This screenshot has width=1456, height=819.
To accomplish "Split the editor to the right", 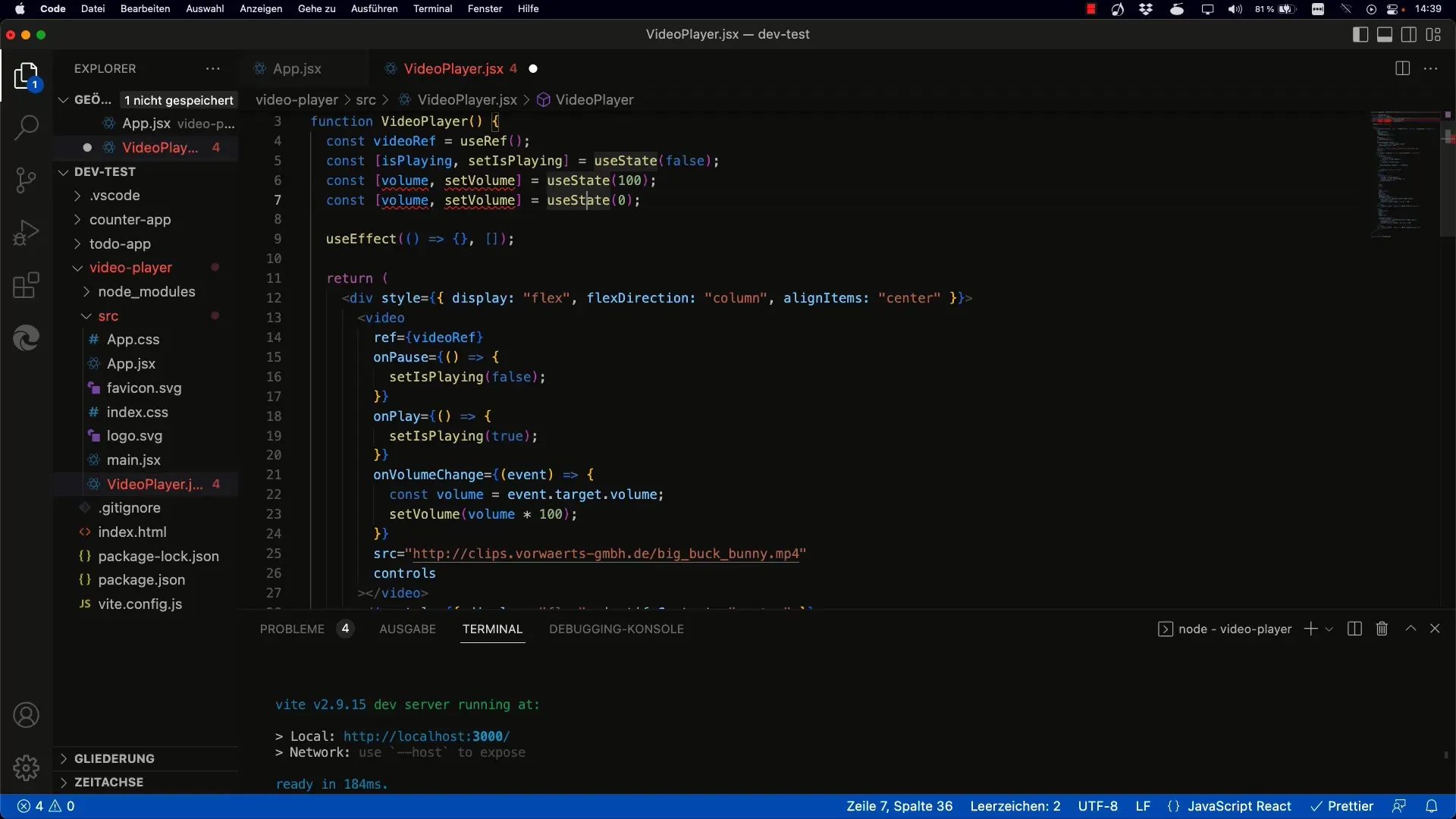I will click(1403, 68).
